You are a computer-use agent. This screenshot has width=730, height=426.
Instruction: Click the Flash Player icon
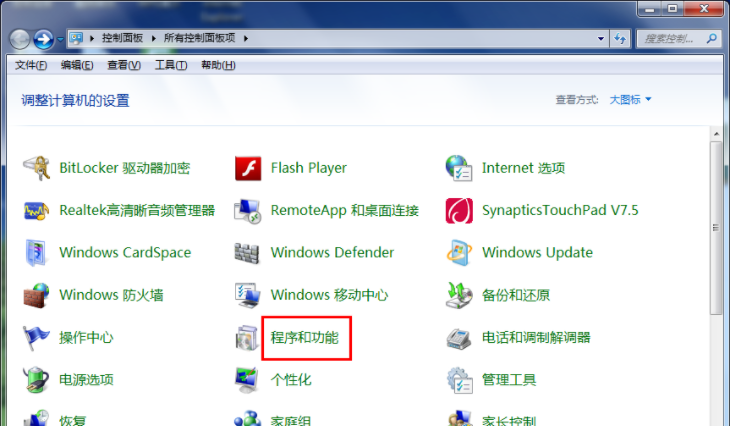coord(248,168)
